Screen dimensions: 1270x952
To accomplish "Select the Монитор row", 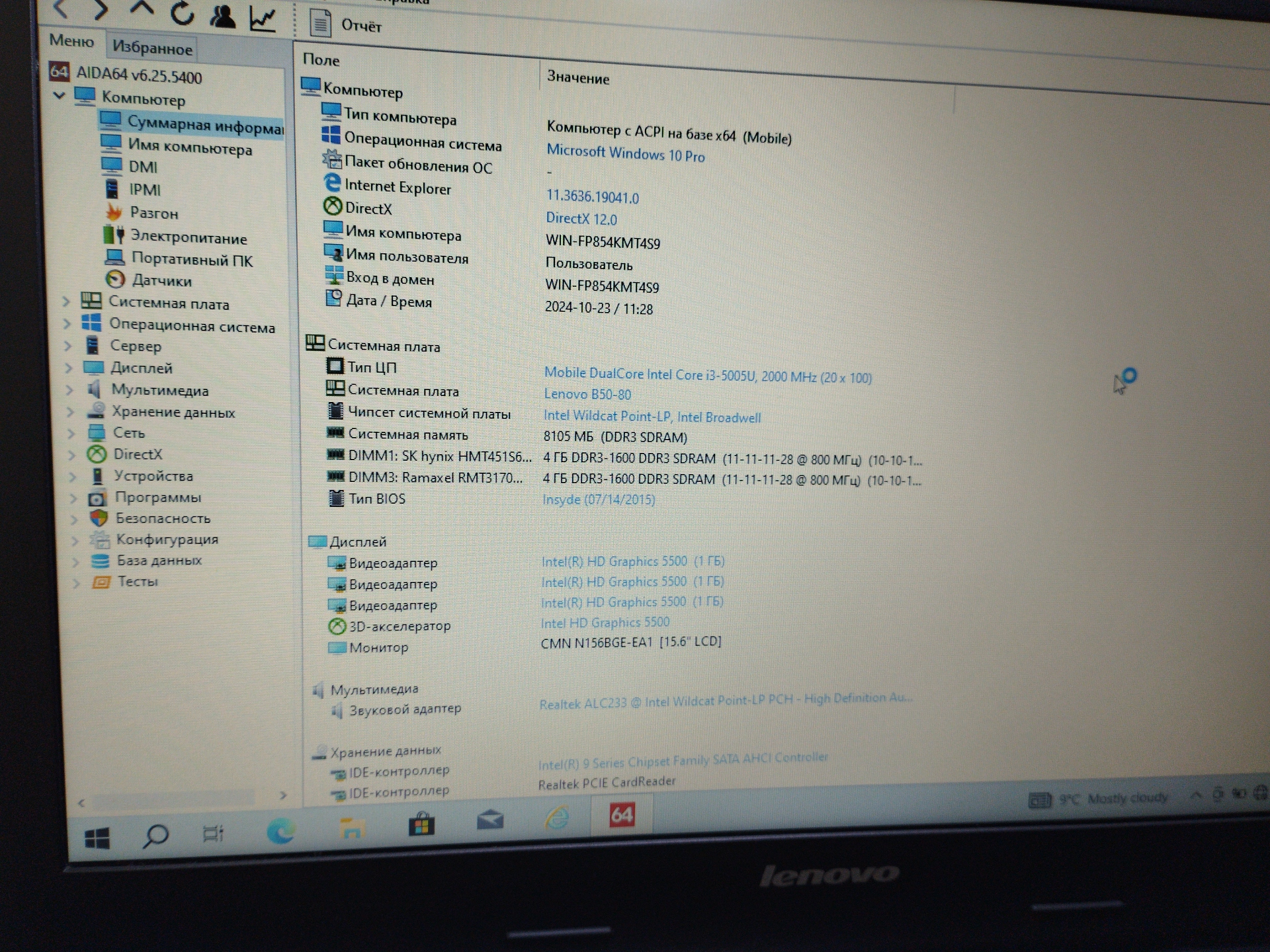I will 525,645.
